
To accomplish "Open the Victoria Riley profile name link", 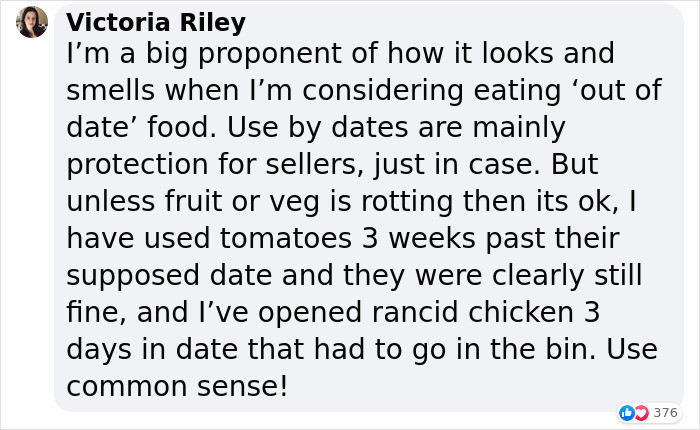I will pyautogui.click(x=156, y=23).
